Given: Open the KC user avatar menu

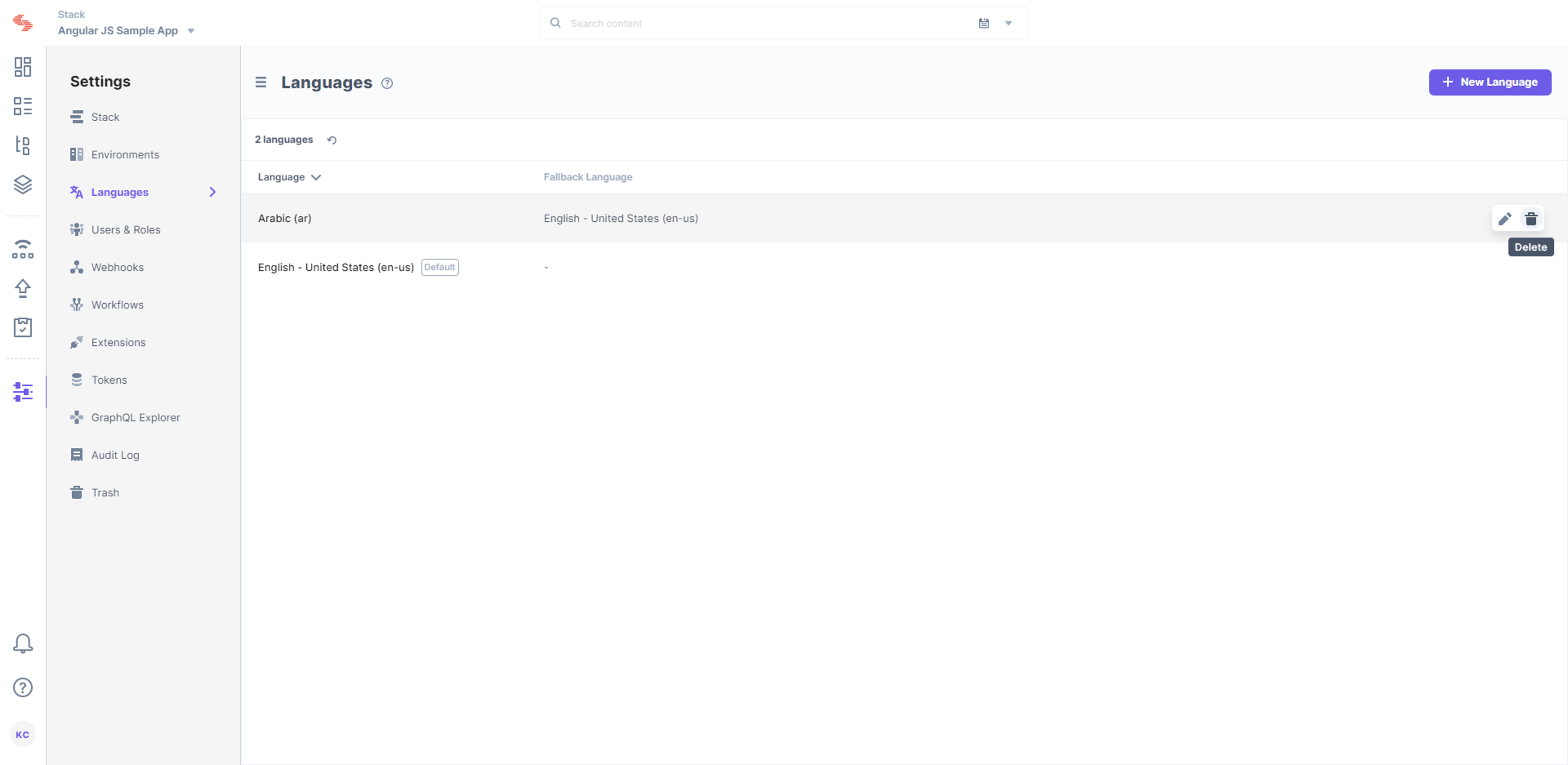Looking at the screenshot, I should 22,734.
